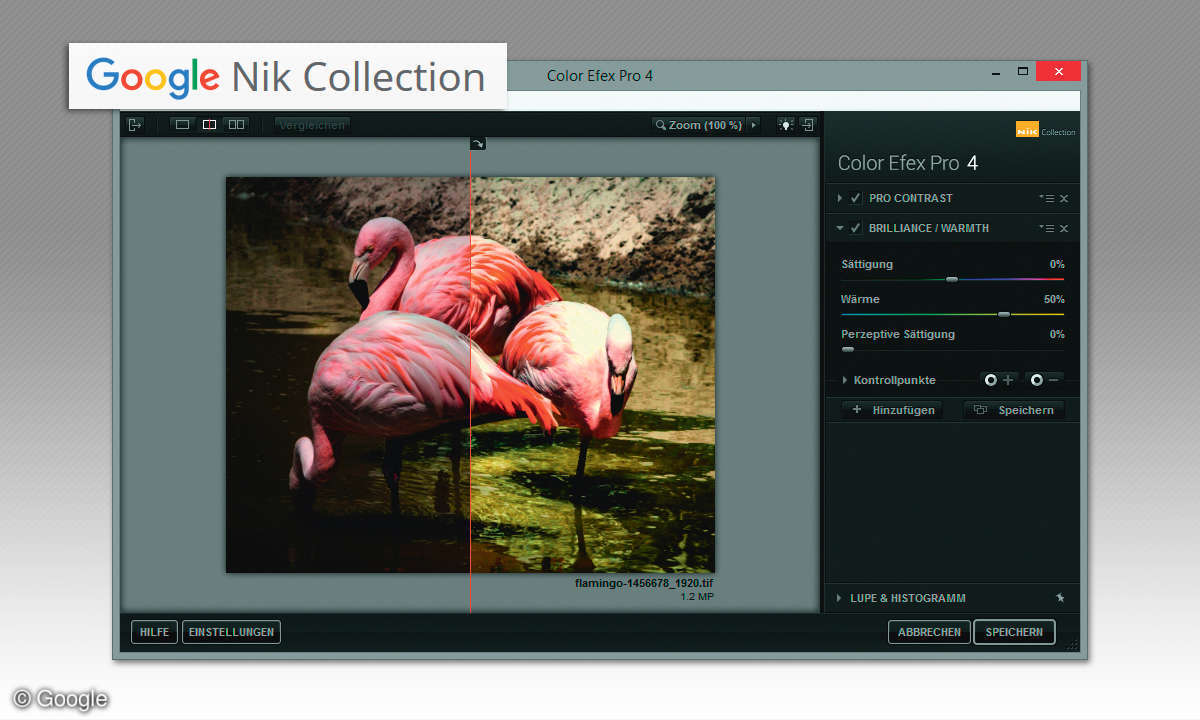Click the Nik Collection logo

coord(1045,129)
